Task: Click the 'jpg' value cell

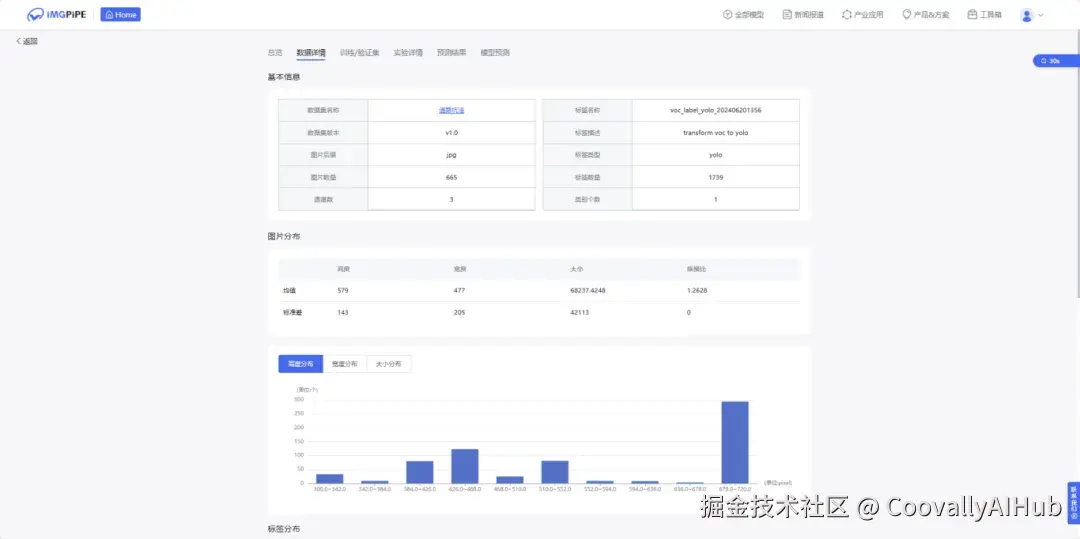Action: (x=451, y=155)
